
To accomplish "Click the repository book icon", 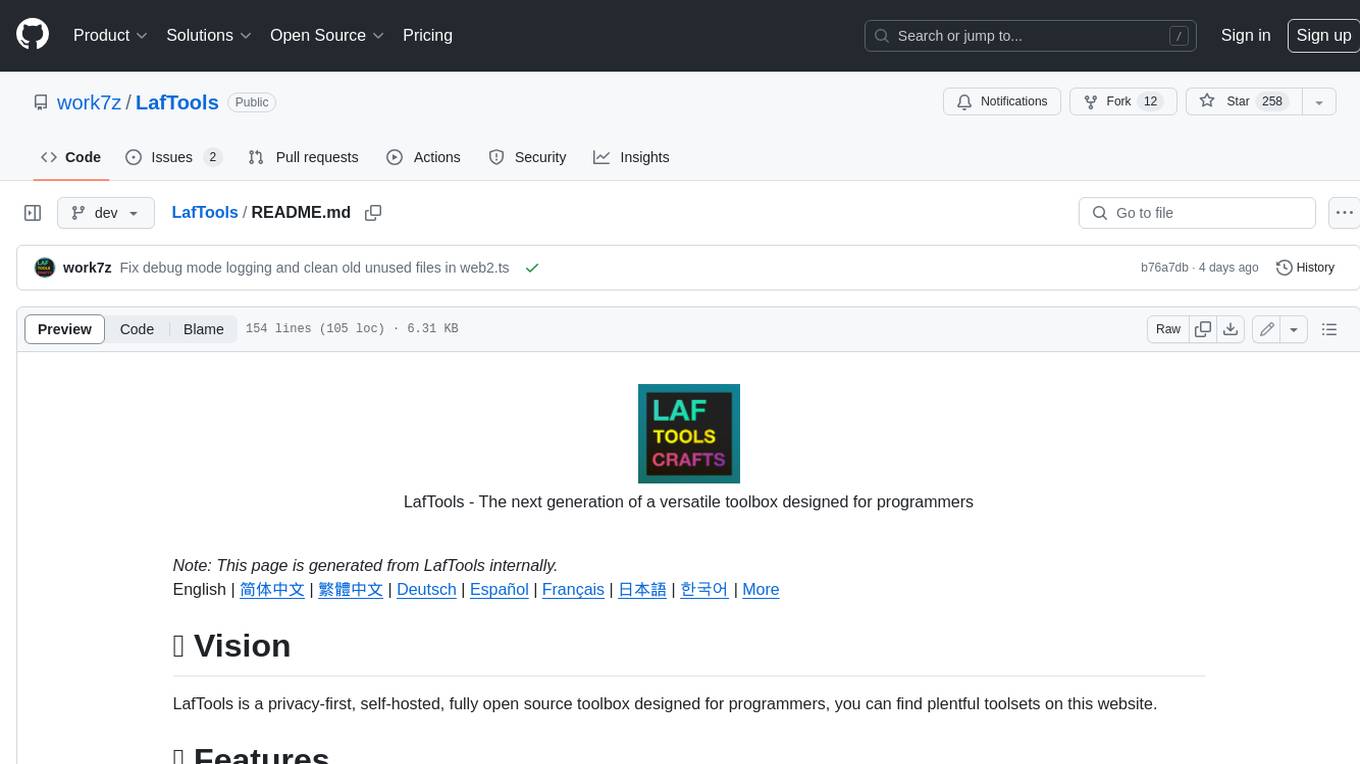I will 40,102.
